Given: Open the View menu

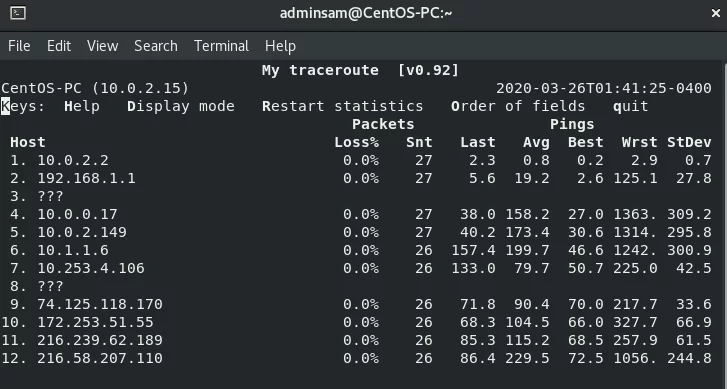Looking at the screenshot, I should pos(102,46).
